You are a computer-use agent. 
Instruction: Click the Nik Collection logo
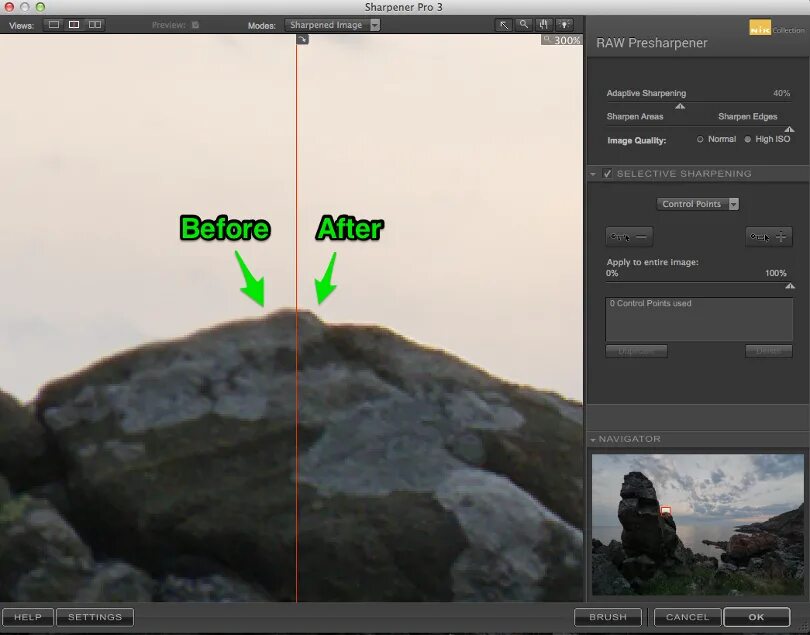click(x=776, y=28)
